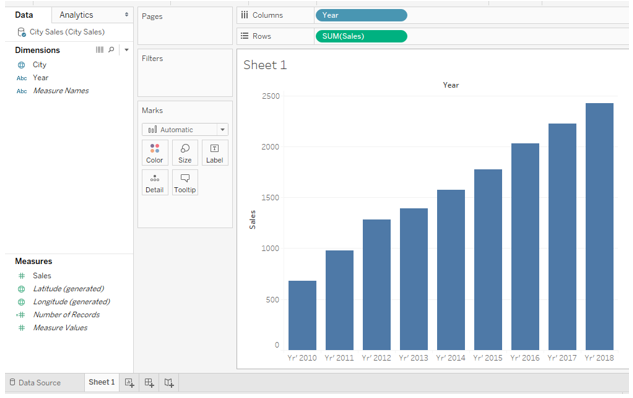Click the Yr' 2010 bar
Viewport: 633px width, 398px height.
(x=302, y=315)
